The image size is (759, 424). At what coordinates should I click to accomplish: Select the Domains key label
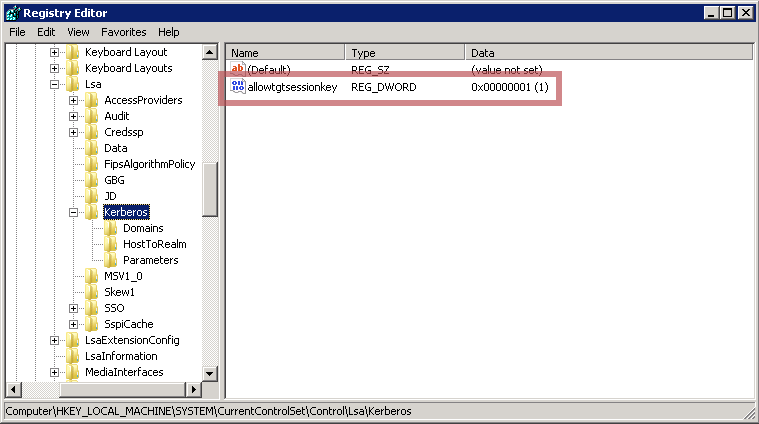[x=143, y=228]
